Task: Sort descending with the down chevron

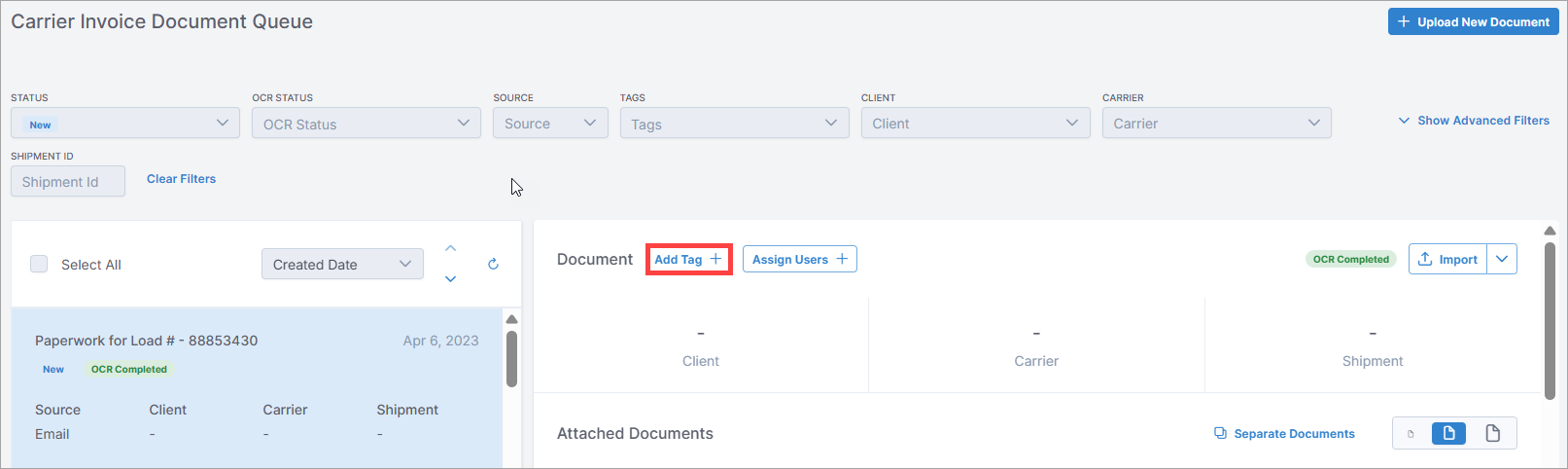Action: point(450,279)
